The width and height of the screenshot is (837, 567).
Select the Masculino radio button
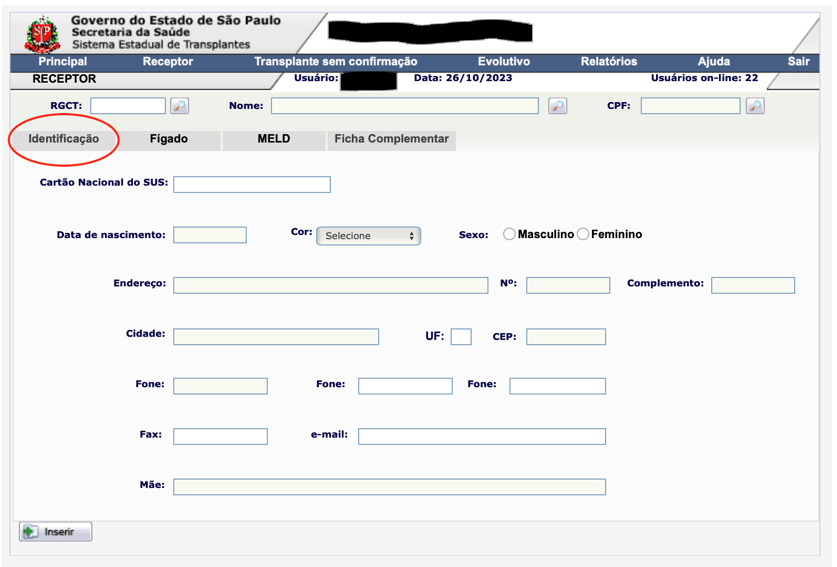[x=509, y=234]
